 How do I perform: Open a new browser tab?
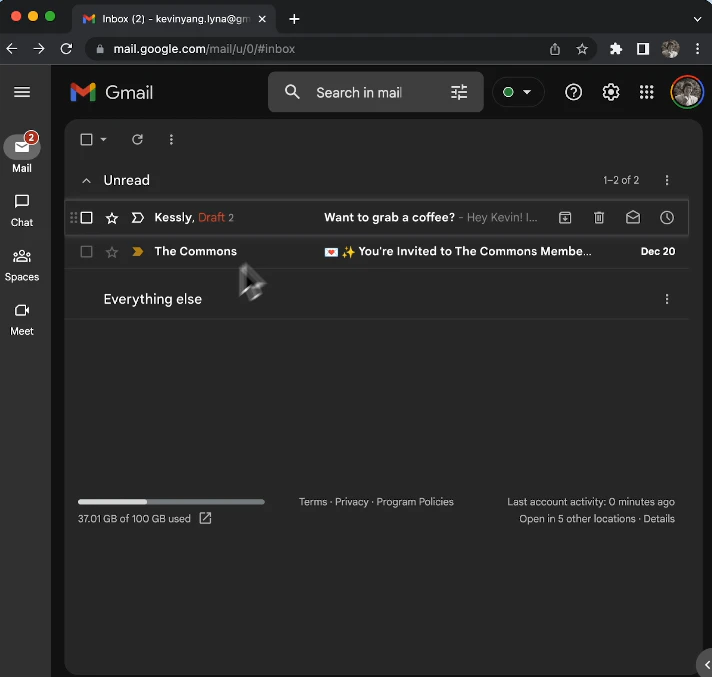294,19
